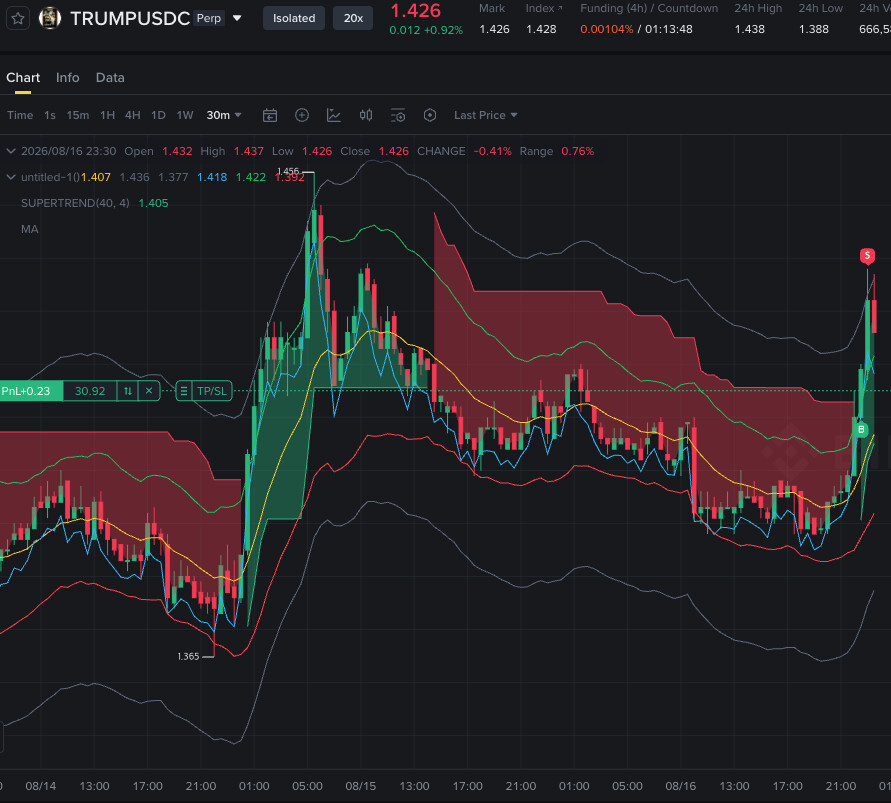Select the 1D interval
891x803 pixels.
click(x=158, y=115)
